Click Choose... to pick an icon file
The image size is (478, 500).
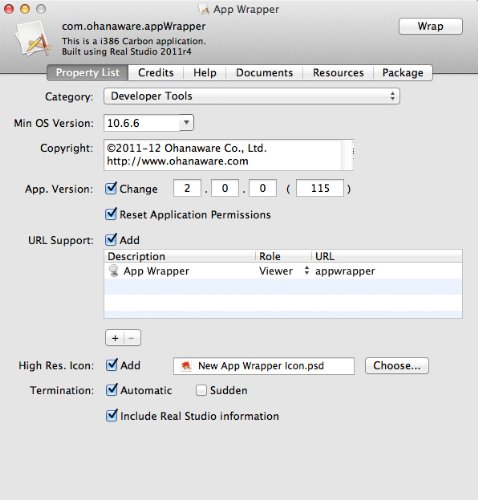pos(397,366)
